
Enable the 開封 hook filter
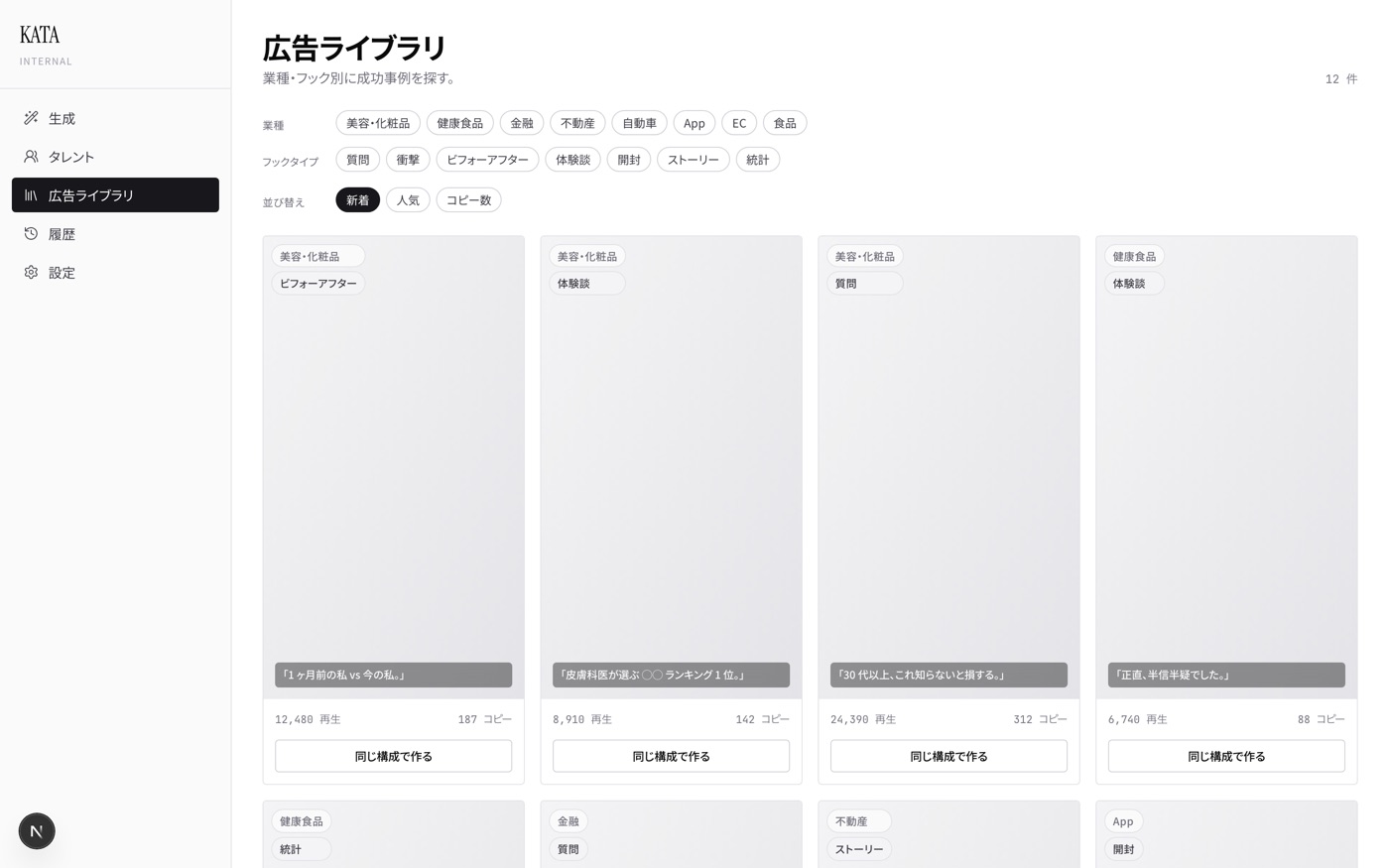click(x=629, y=160)
